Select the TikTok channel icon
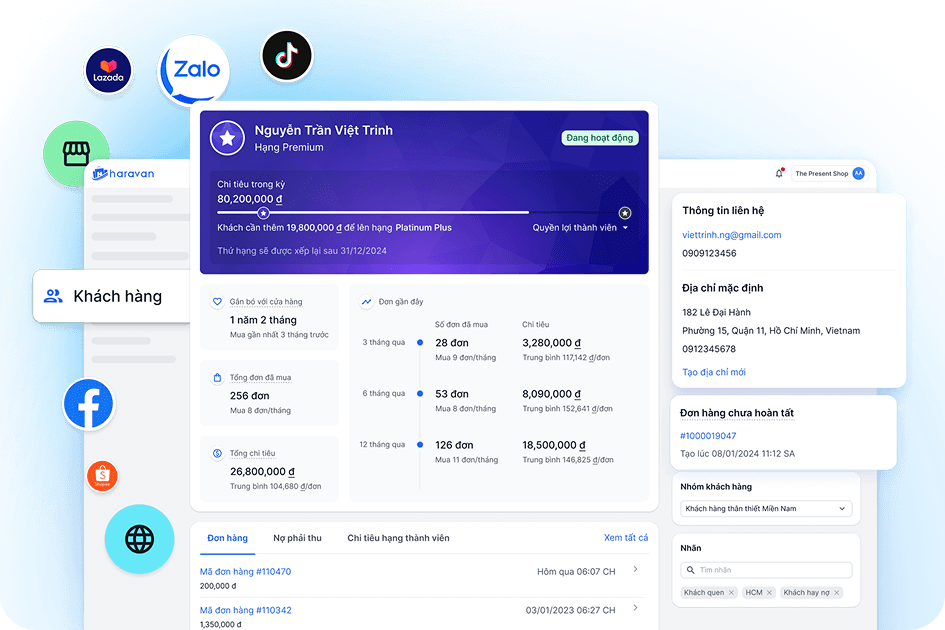 pyautogui.click(x=287, y=56)
